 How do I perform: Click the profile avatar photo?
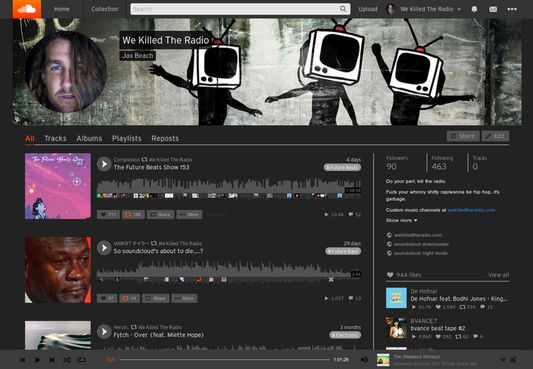[x=66, y=72]
